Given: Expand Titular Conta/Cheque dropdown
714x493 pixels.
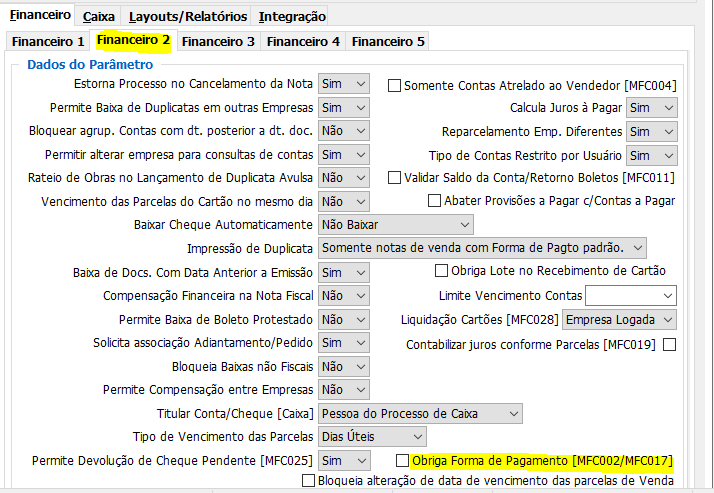Looking at the screenshot, I should click(420, 413).
